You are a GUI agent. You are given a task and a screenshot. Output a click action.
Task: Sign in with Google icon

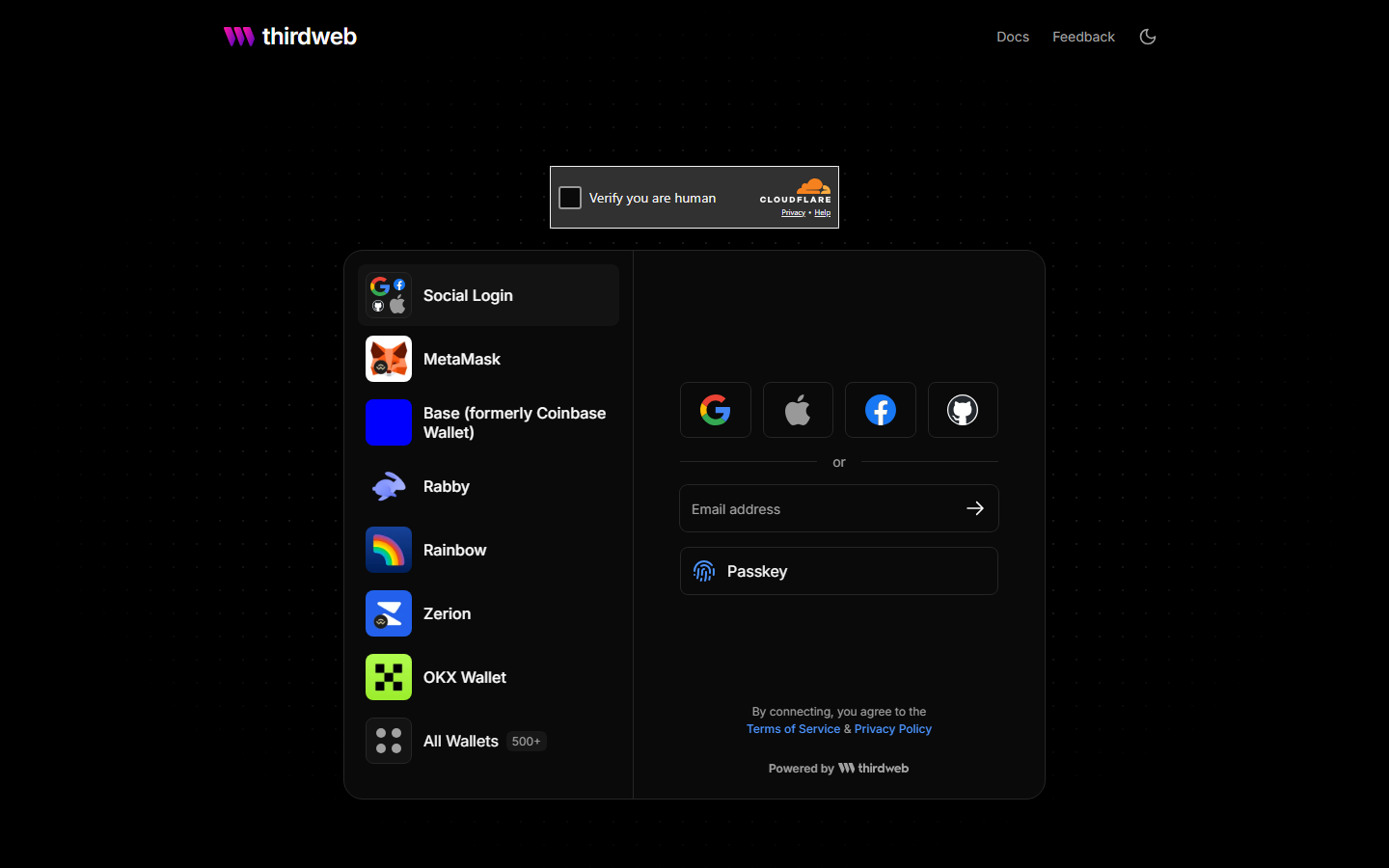[716, 410]
